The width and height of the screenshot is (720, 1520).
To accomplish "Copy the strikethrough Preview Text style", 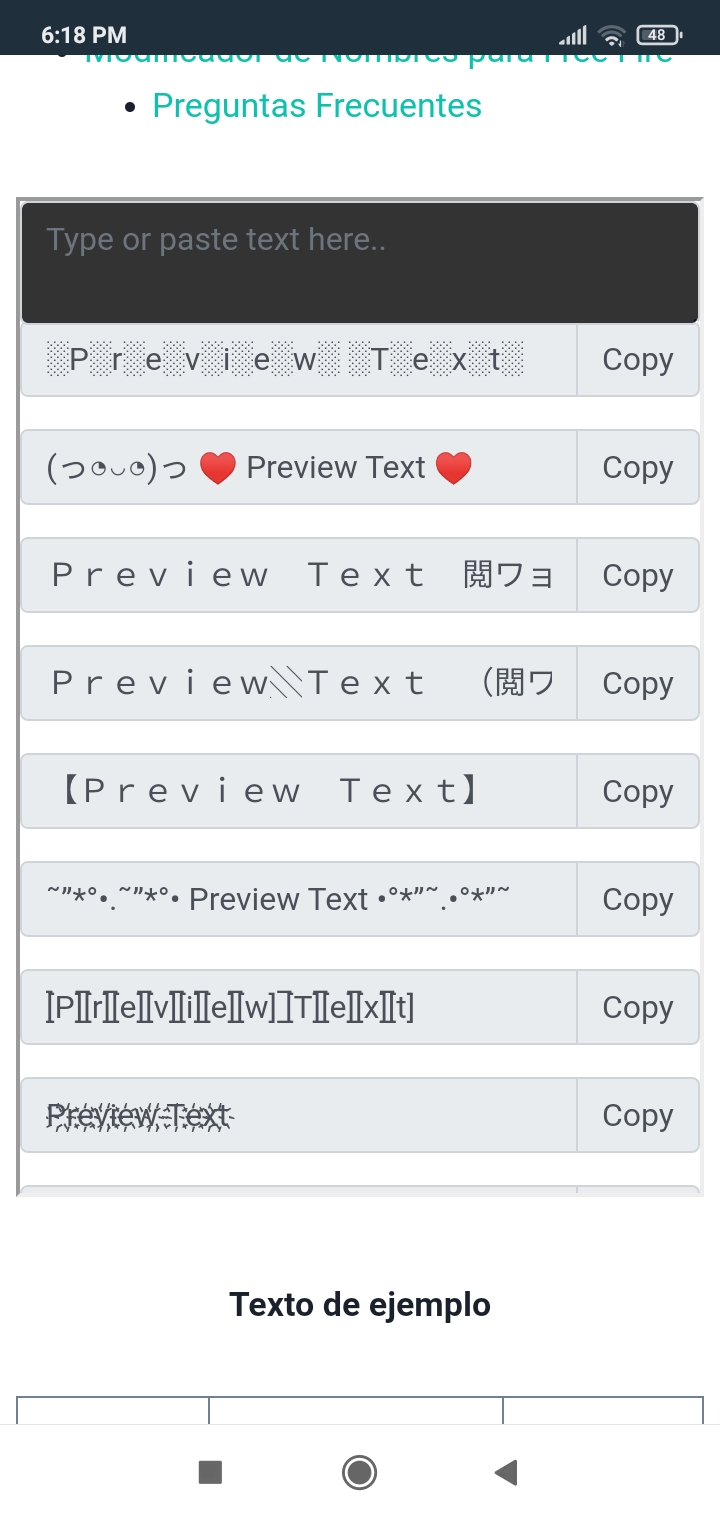I will pos(637,1116).
